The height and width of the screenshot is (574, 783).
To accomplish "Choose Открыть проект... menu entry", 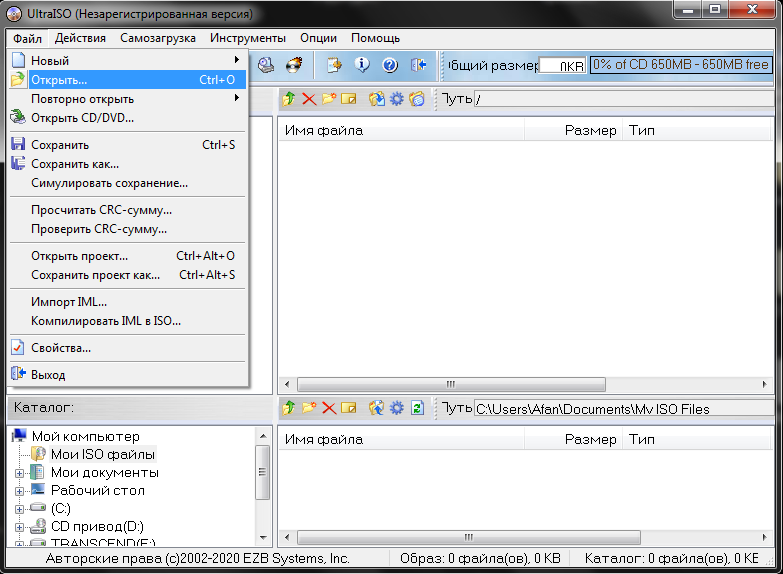I will coord(127,256).
